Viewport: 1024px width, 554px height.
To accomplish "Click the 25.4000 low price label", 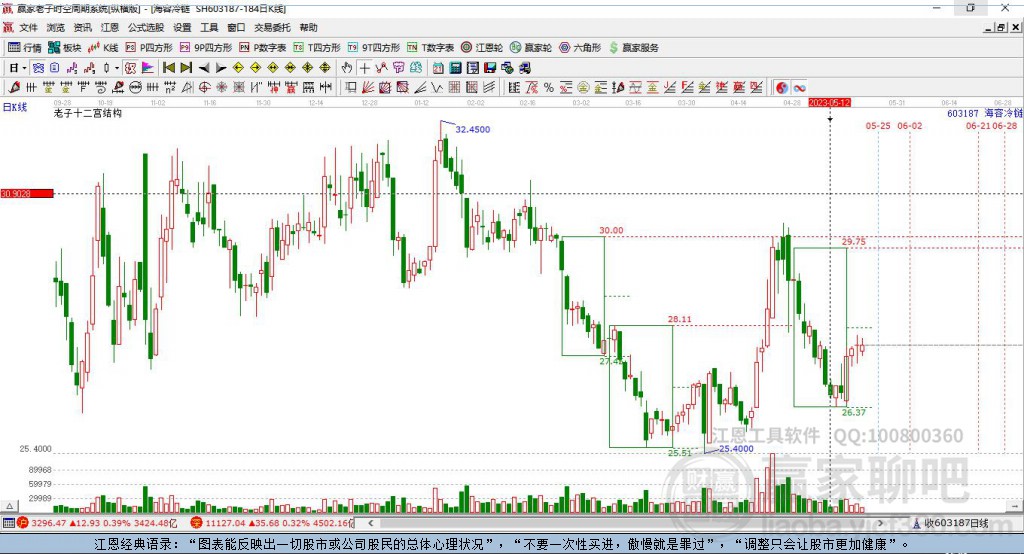I will click(x=736, y=449).
